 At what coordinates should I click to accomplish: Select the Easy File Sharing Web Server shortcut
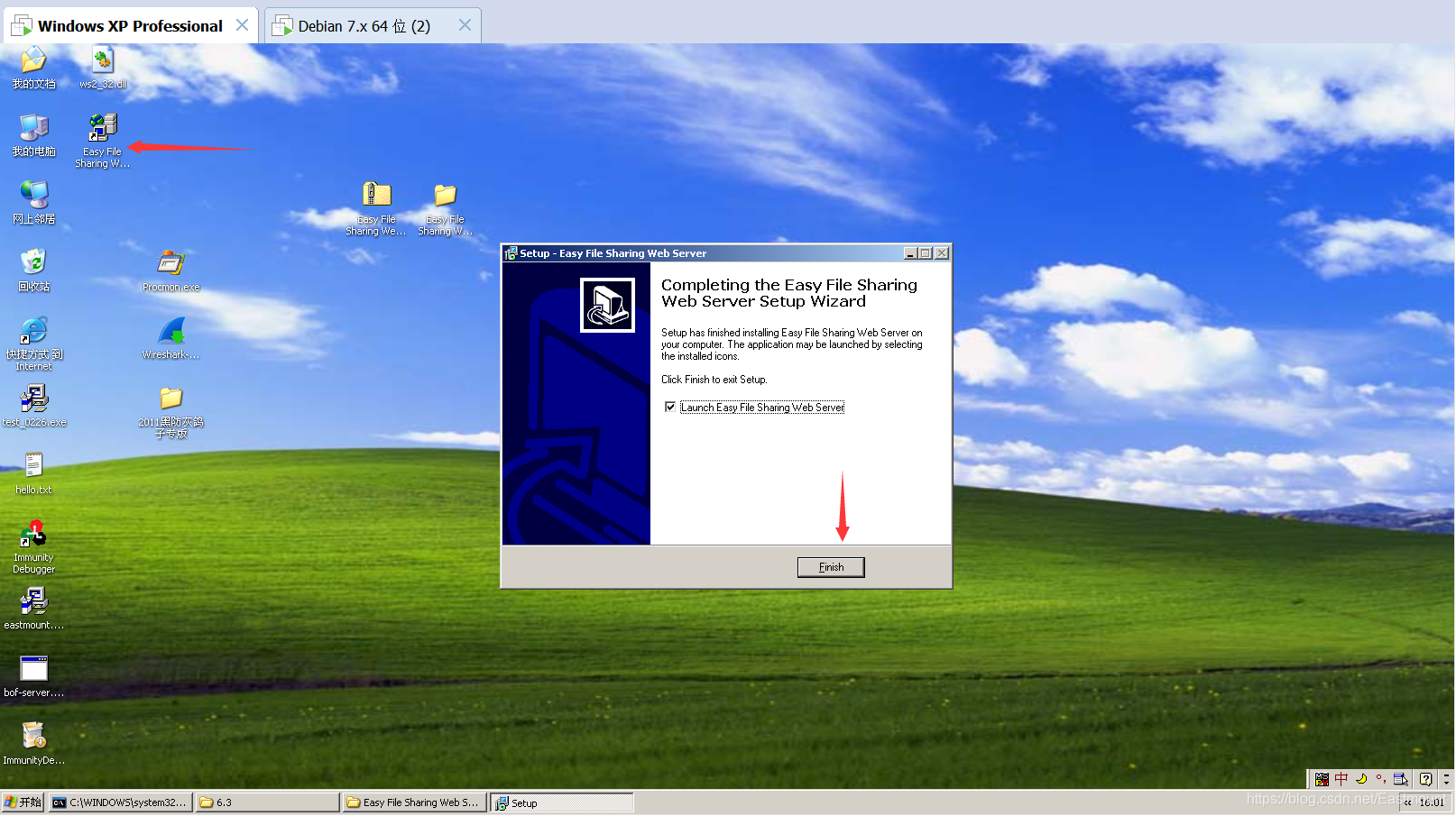pos(102,141)
